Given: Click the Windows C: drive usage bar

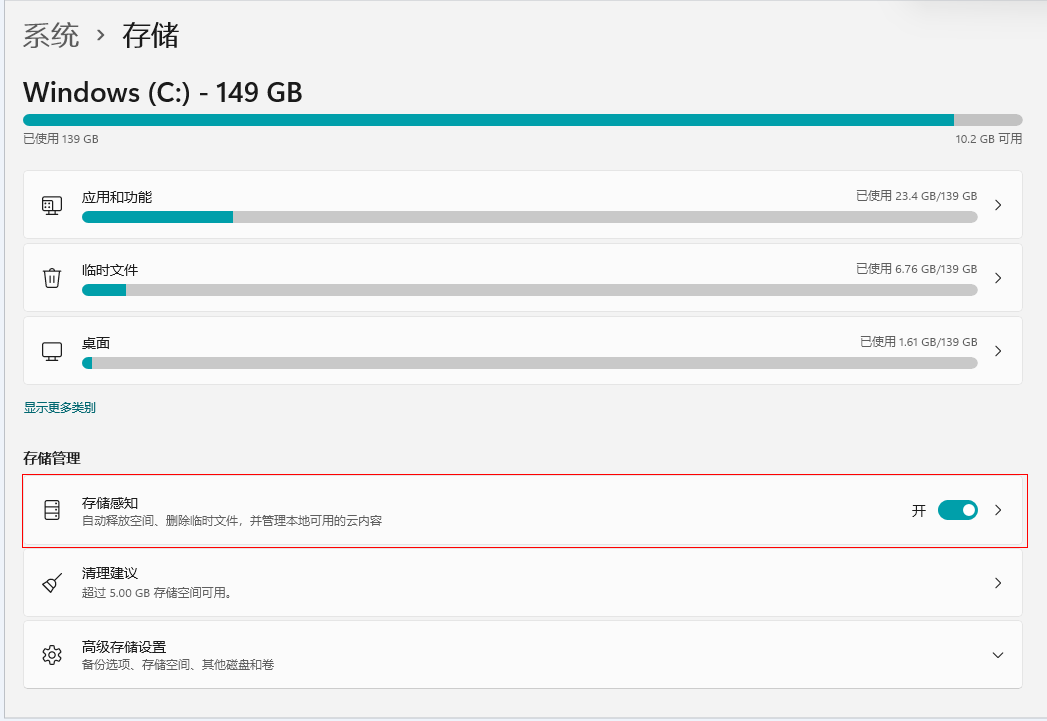Looking at the screenshot, I should coord(522,120).
